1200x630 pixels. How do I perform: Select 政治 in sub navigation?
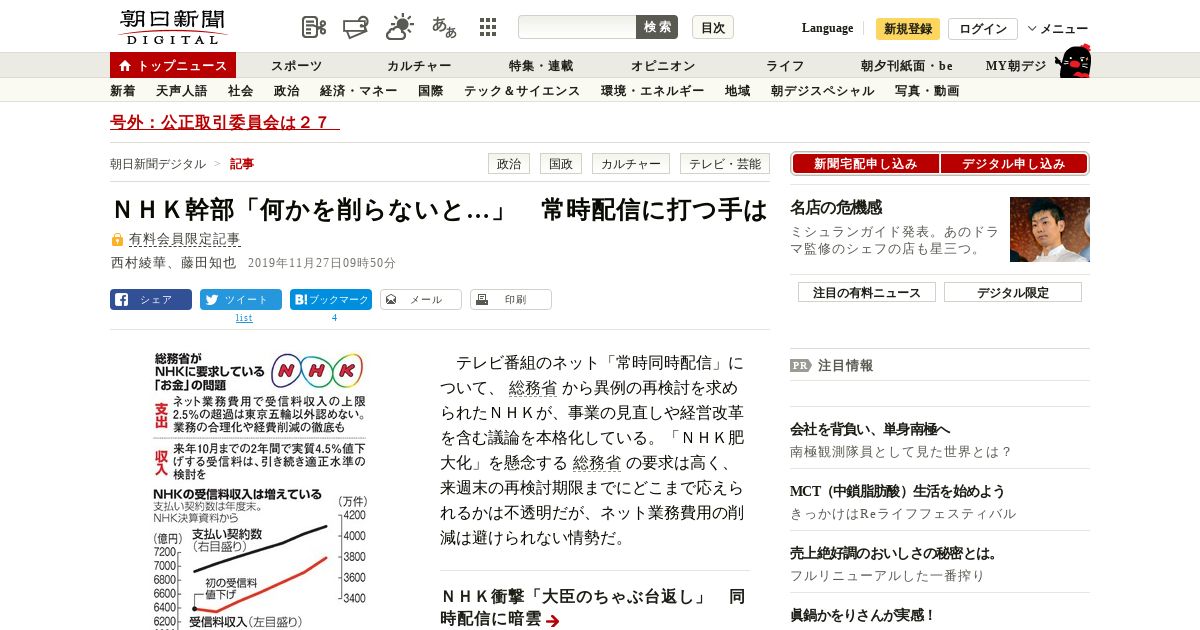286,91
